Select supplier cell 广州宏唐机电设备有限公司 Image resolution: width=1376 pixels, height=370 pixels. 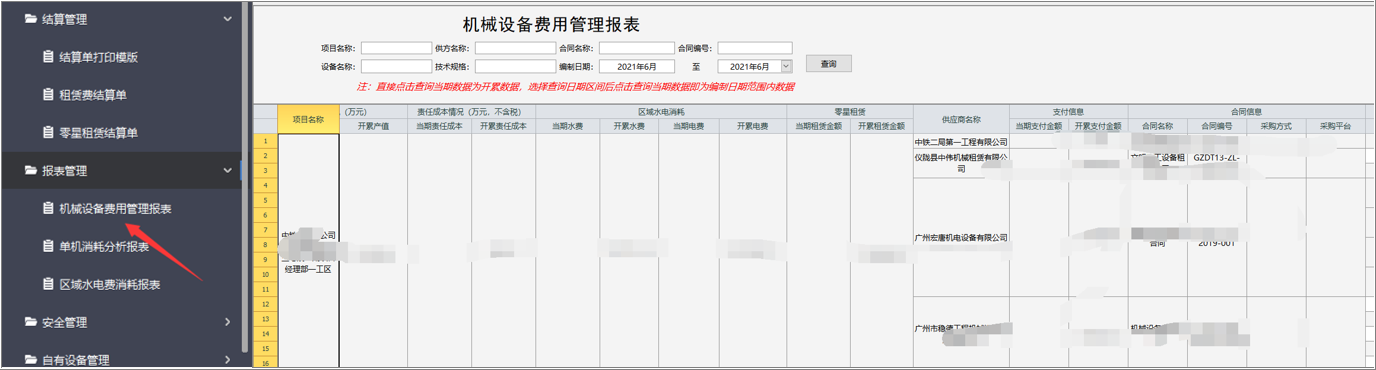point(961,238)
